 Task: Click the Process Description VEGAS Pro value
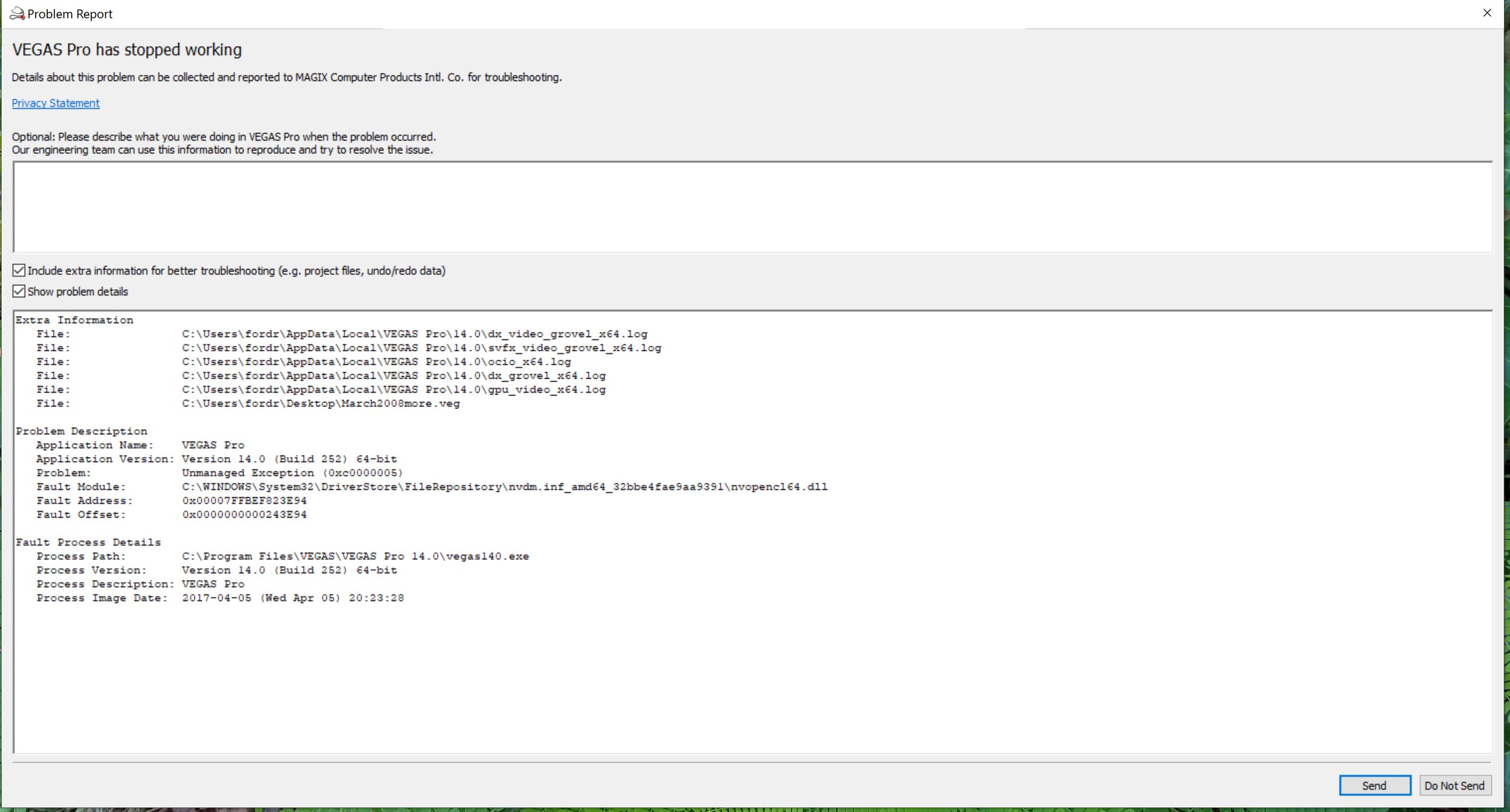[x=213, y=584]
